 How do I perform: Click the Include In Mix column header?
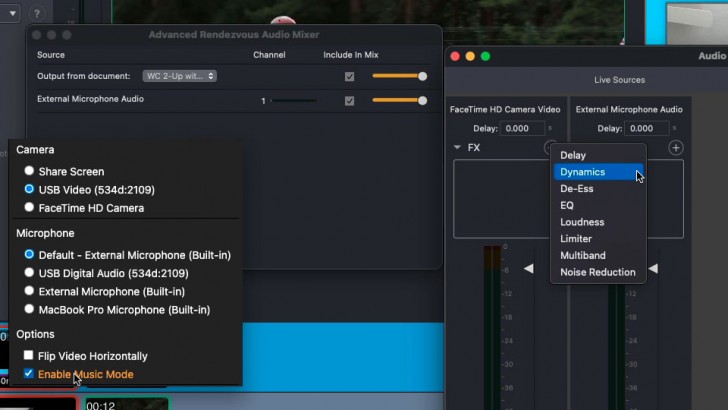pyautogui.click(x=351, y=55)
